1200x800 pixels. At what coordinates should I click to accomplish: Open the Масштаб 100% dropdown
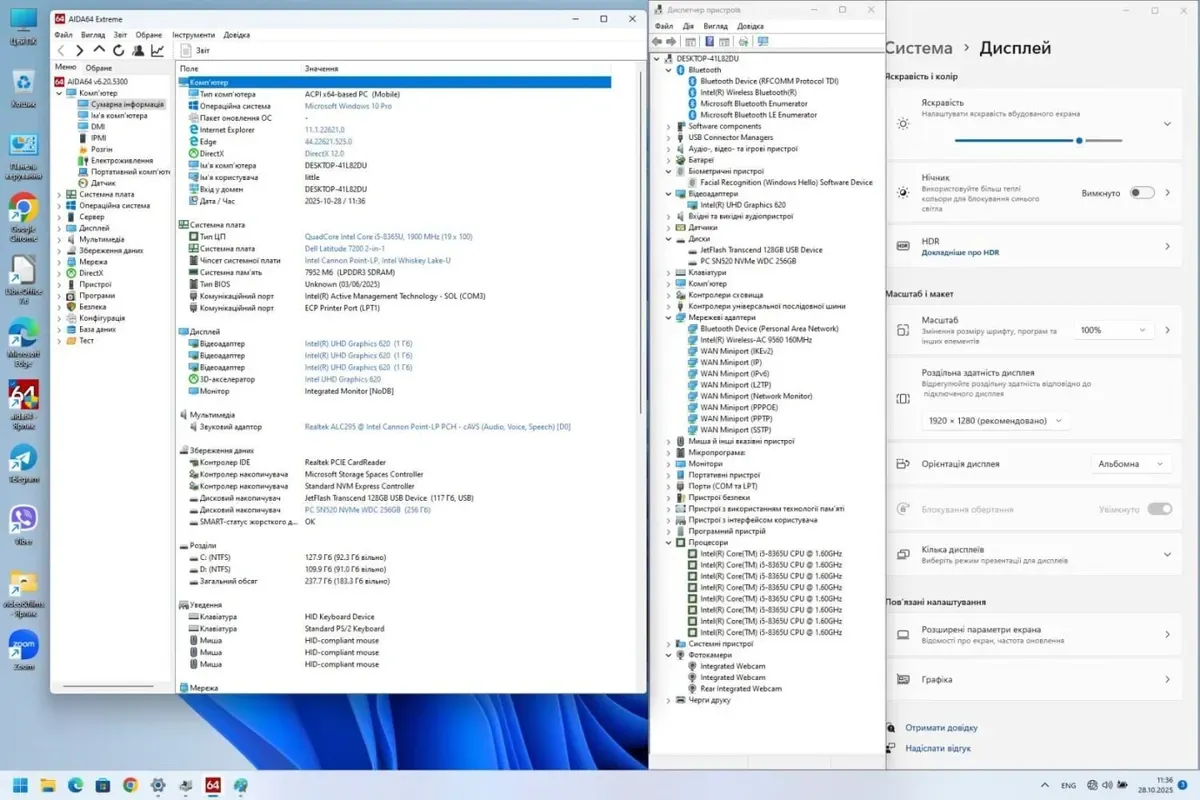[1113, 330]
